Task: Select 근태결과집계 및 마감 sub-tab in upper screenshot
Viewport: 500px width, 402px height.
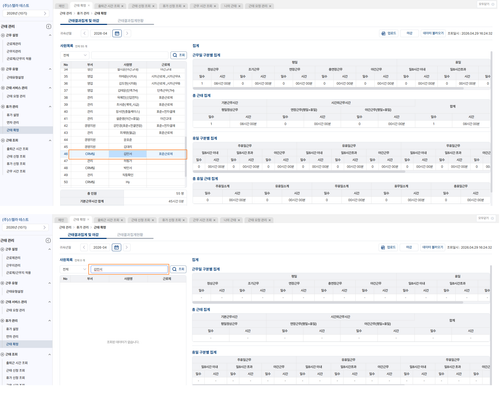Action: coord(84,21)
